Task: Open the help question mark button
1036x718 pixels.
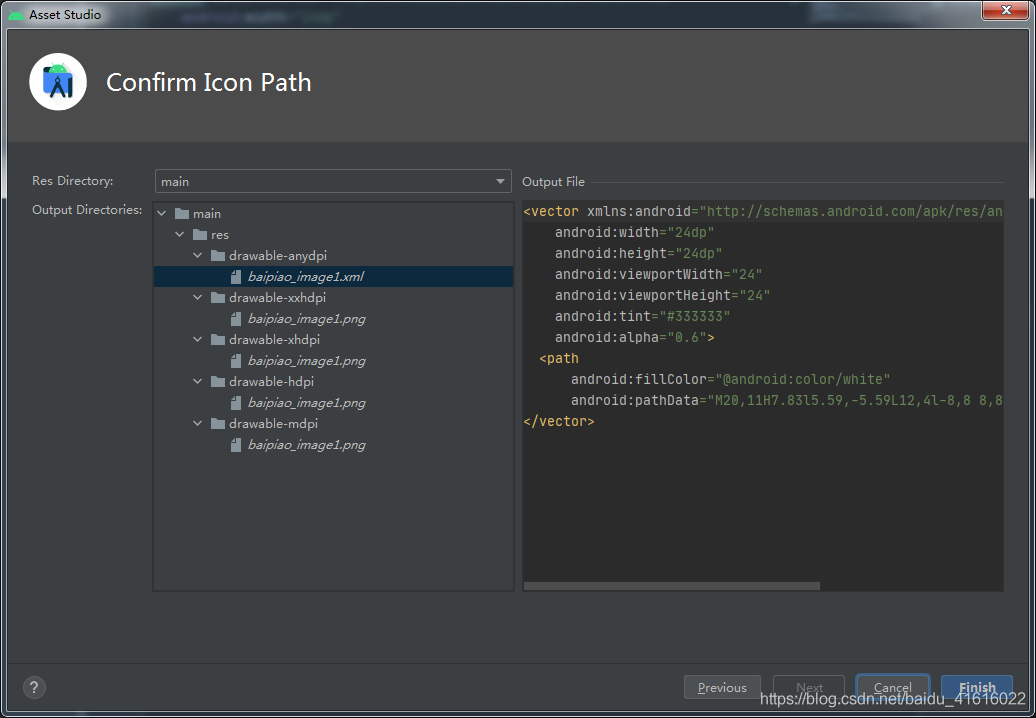Action: pyautogui.click(x=34, y=688)
